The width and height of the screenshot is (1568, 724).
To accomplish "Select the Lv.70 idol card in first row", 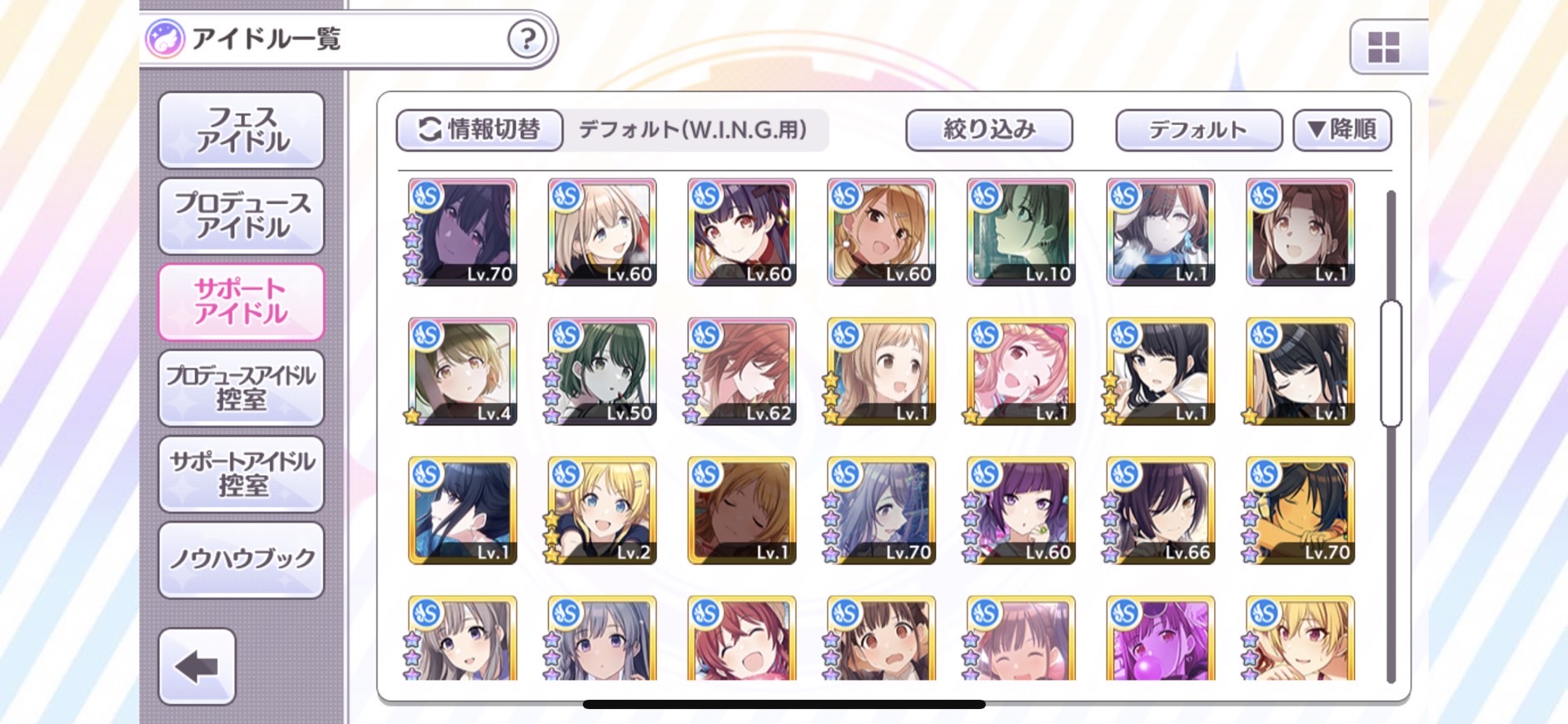I will point(462,232).
